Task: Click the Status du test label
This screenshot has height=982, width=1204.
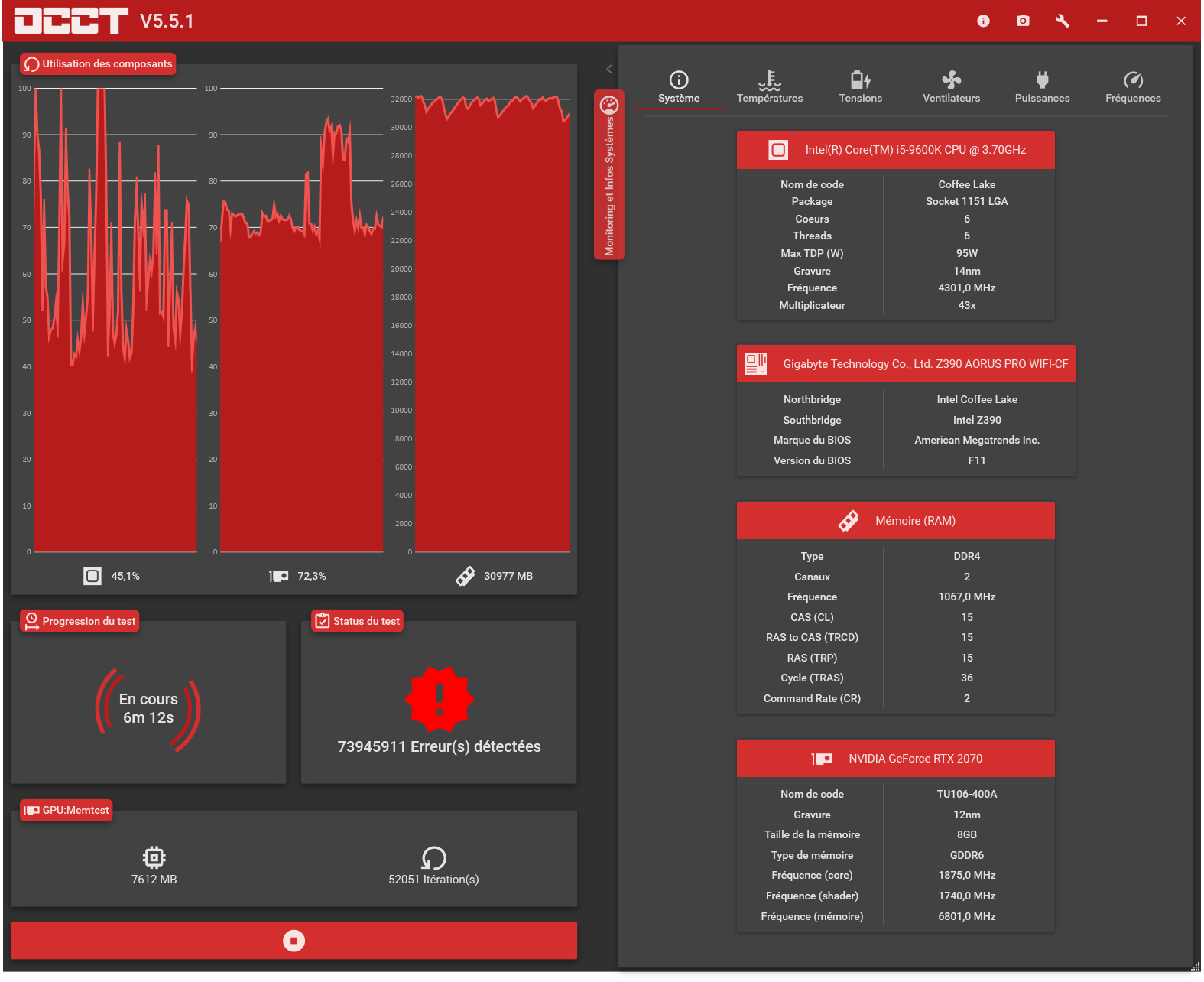Action: coord(357,621)
